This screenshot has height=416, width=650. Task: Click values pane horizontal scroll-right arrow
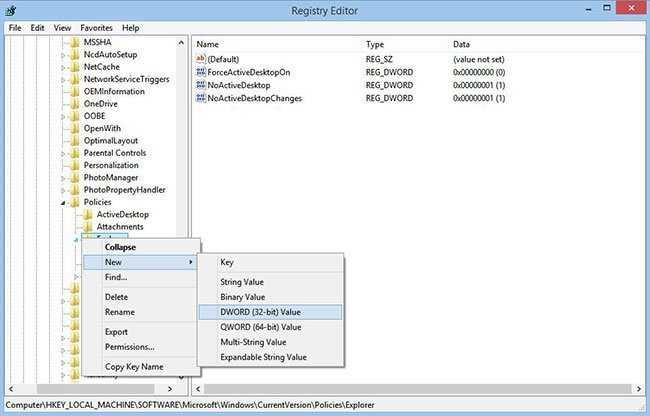pos(639,389)
